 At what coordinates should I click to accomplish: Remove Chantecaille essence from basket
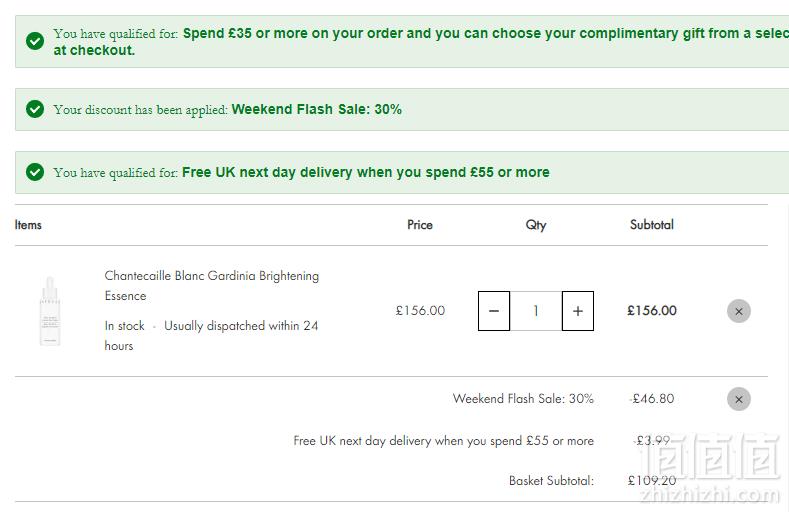(x=739, y=311)
